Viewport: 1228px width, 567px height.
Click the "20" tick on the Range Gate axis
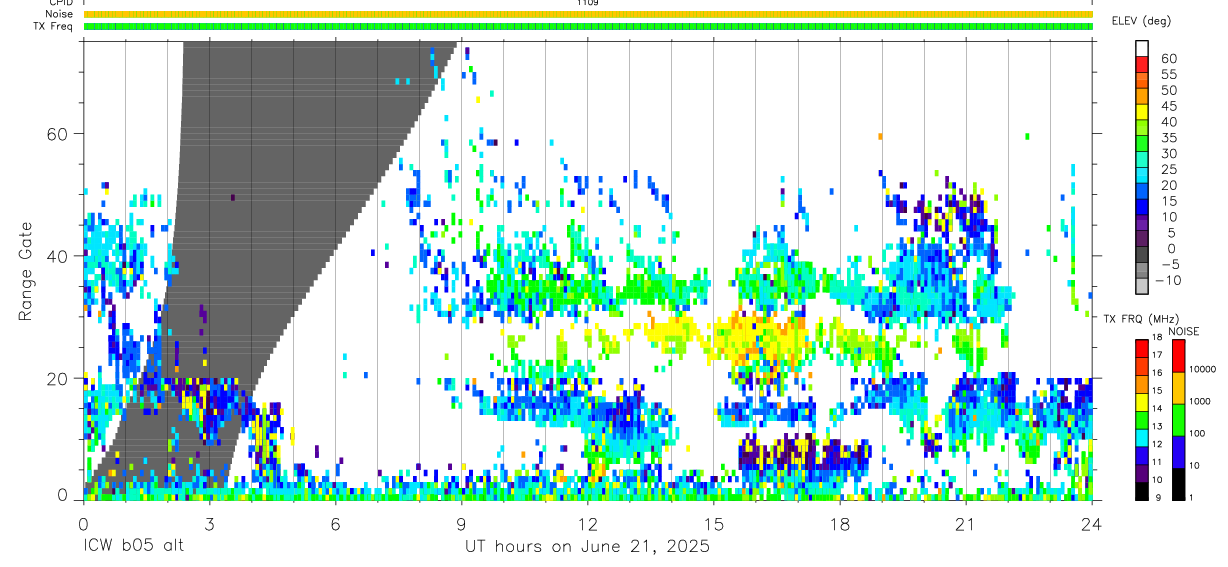[58, 378]
